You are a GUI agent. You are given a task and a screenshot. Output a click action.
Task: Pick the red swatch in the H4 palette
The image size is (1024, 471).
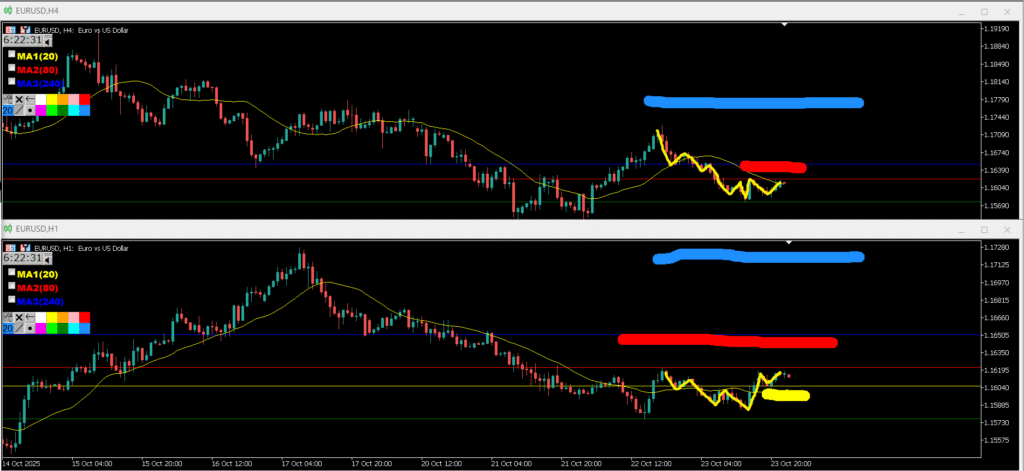click(x=84, y=99)
